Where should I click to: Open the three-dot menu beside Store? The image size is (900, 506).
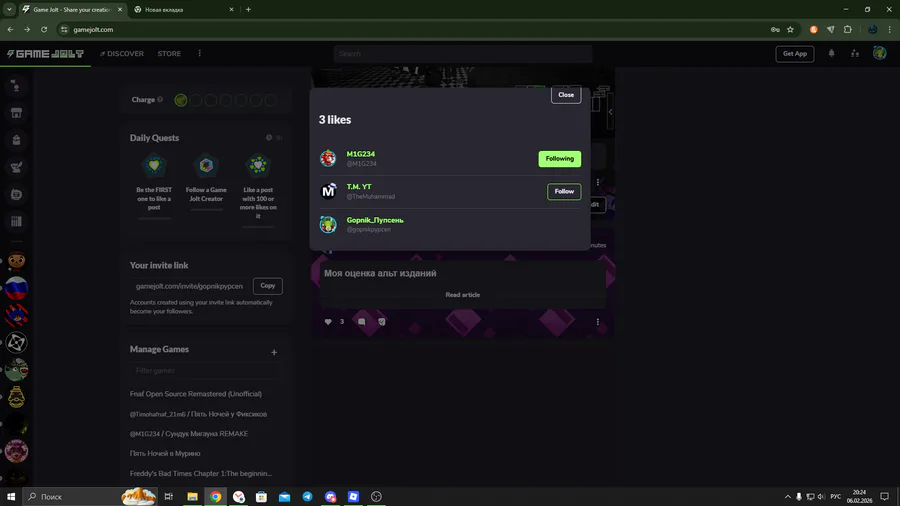(x=200, y=53)
